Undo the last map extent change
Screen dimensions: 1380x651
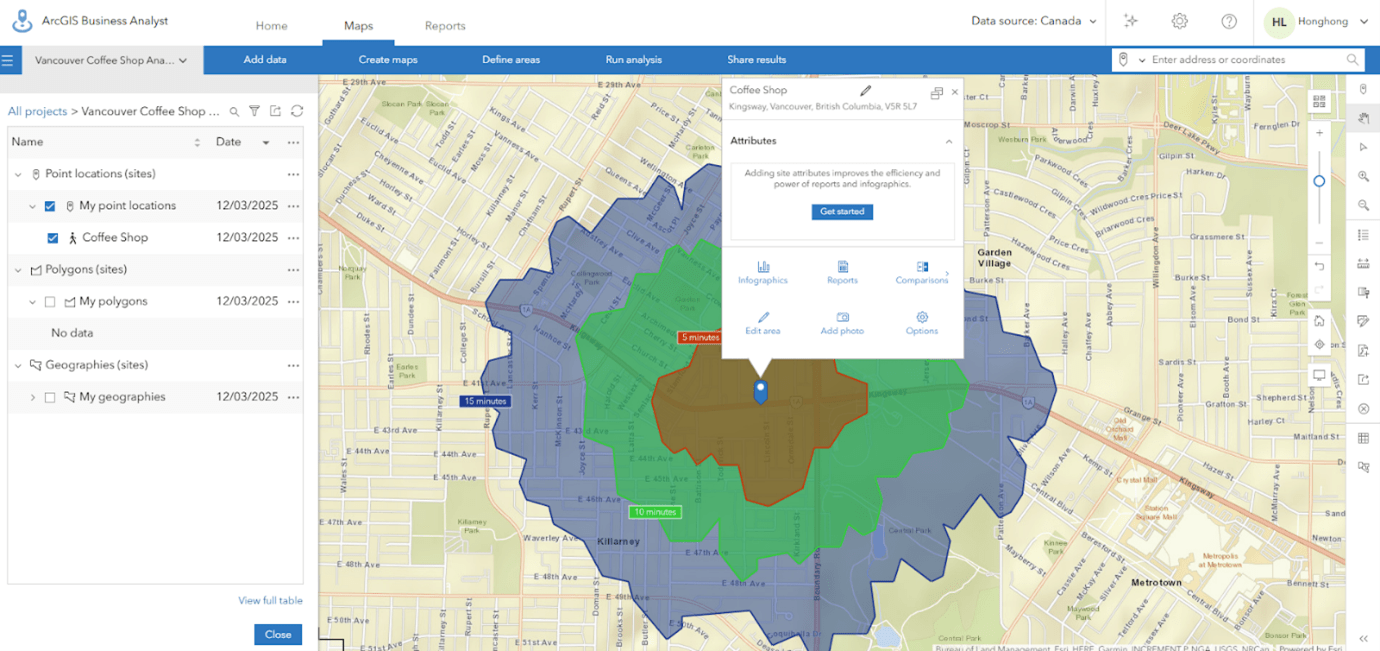tap(1319, 266)
